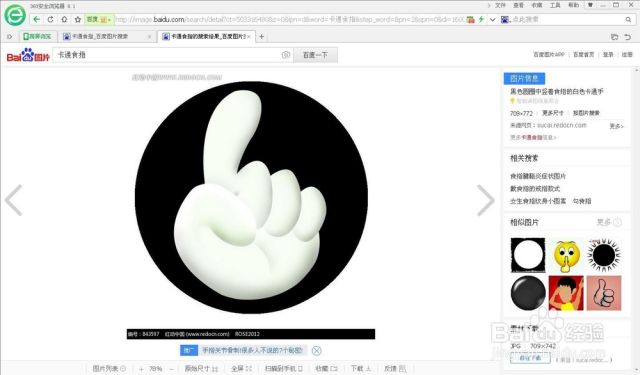The image size is (640, 375).
Task: Click the 360 browser logo
Action: 15,15
